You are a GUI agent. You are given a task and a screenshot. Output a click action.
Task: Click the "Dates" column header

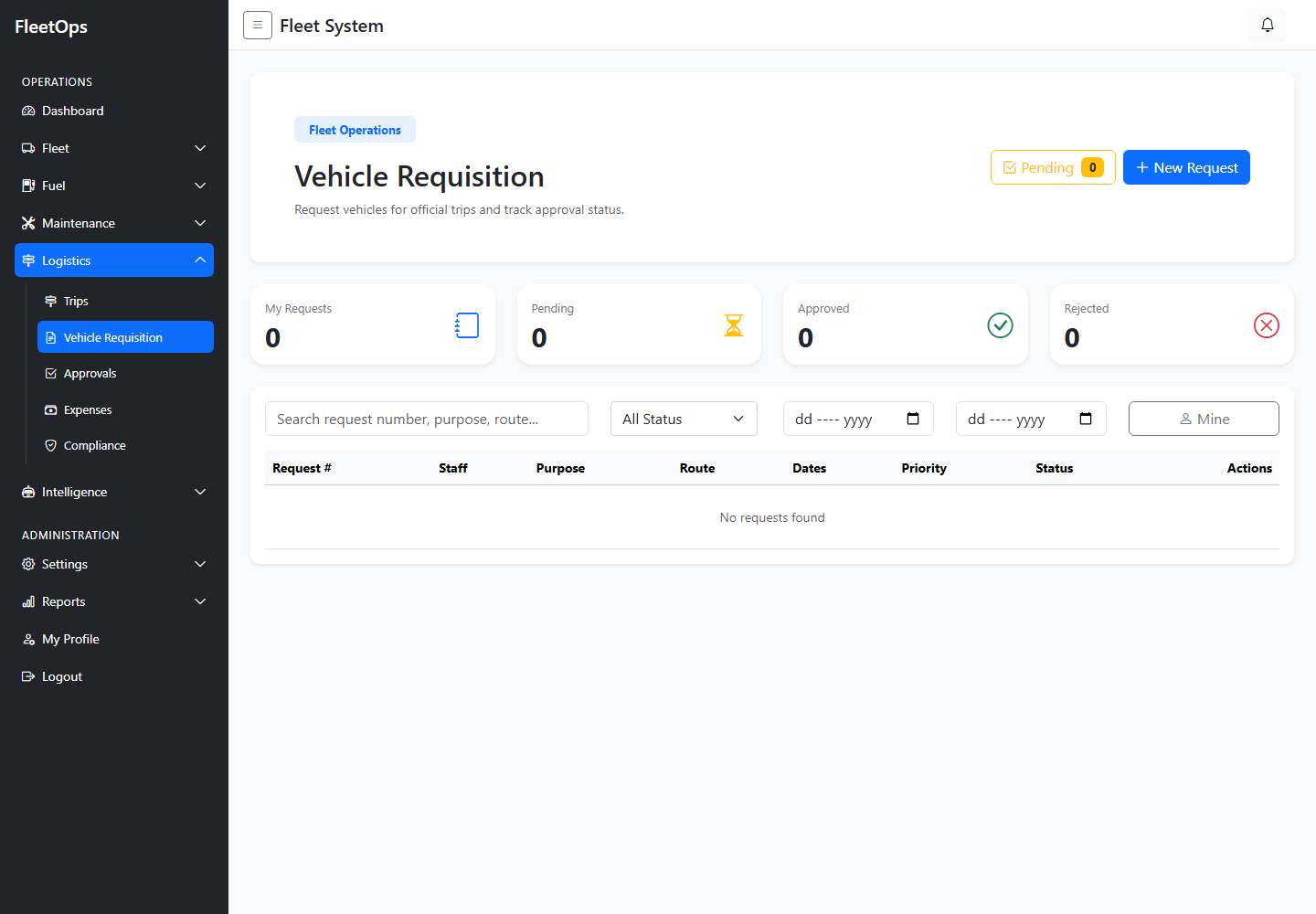pos(809,468)
